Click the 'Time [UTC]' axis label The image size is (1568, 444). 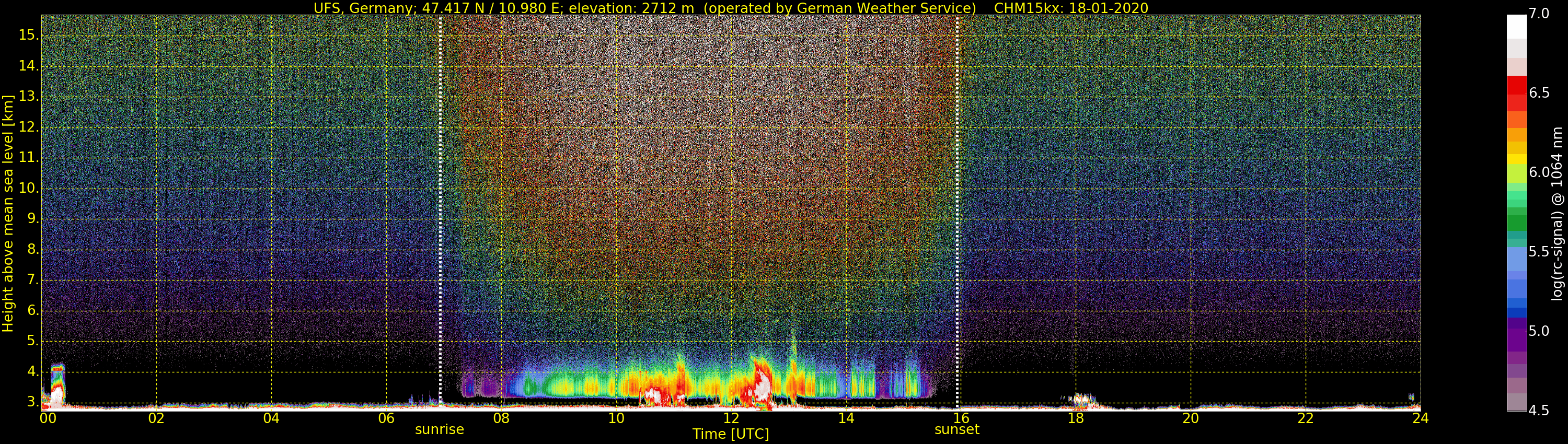[731, 434]
